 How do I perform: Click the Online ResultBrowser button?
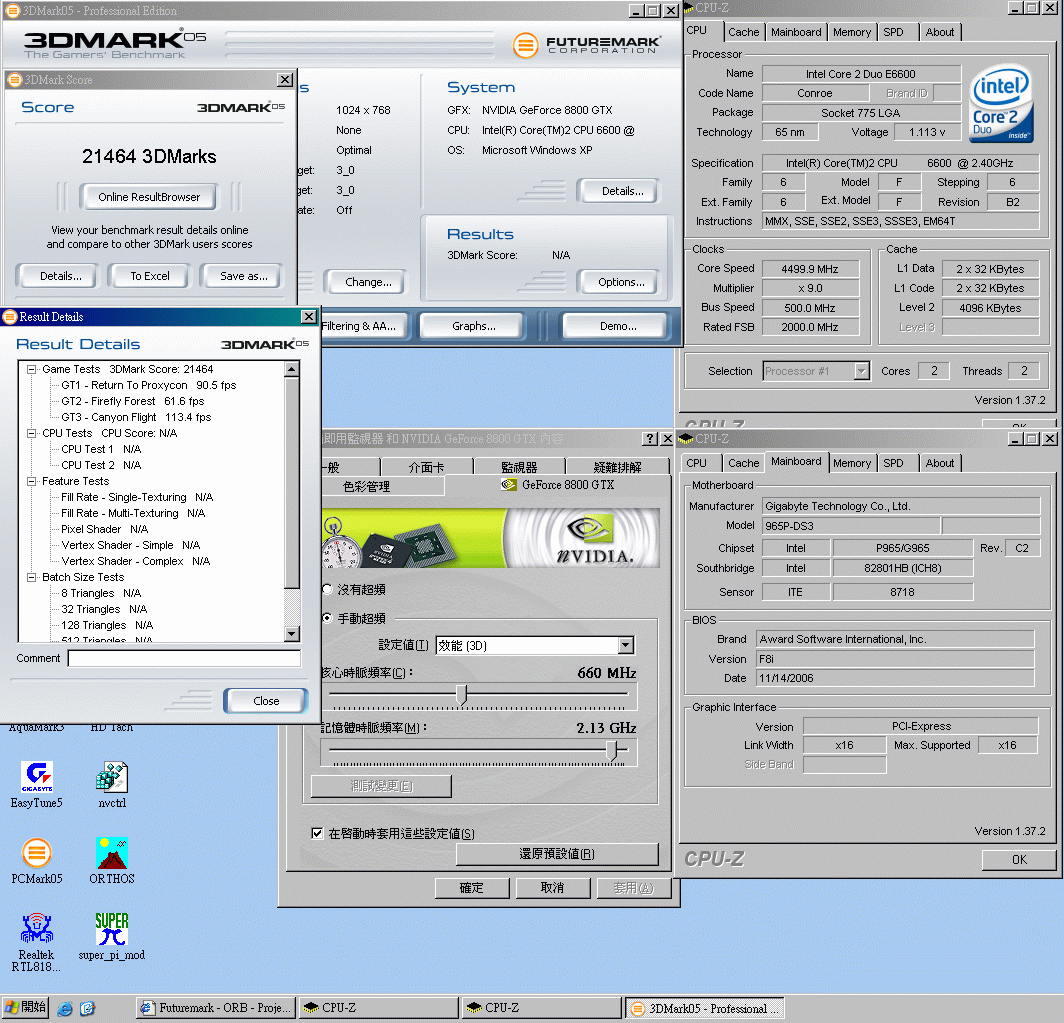tap(149, 197)
